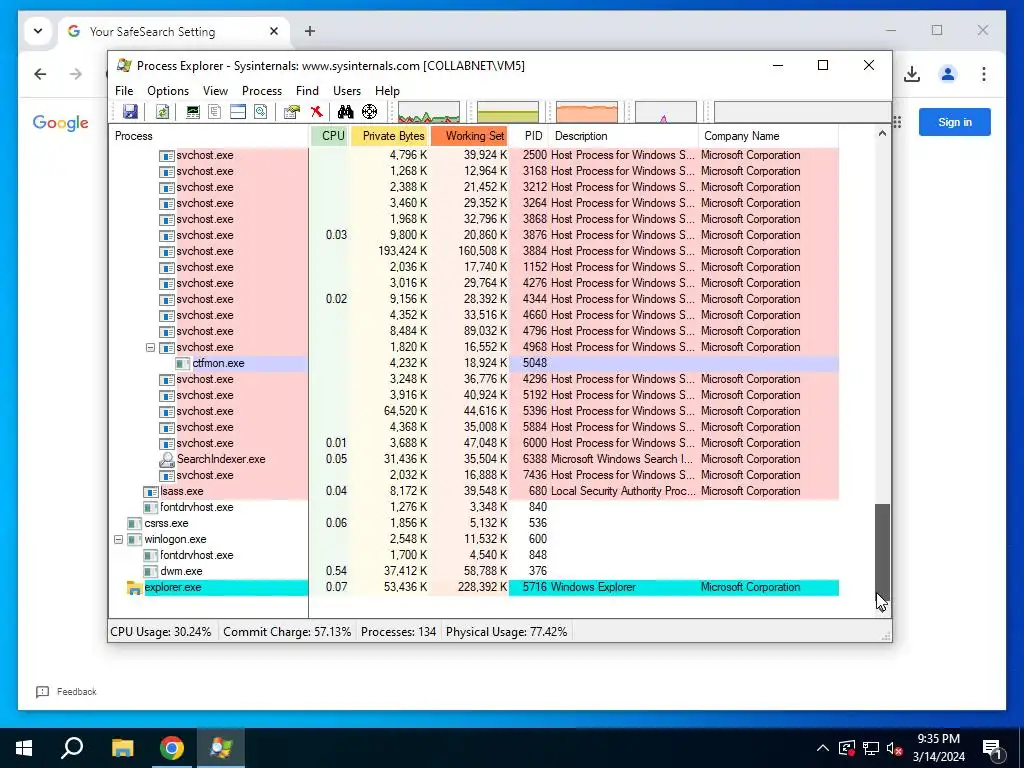Click Chrome's download icon
The image size is (1024, 768).
point(912,74)
